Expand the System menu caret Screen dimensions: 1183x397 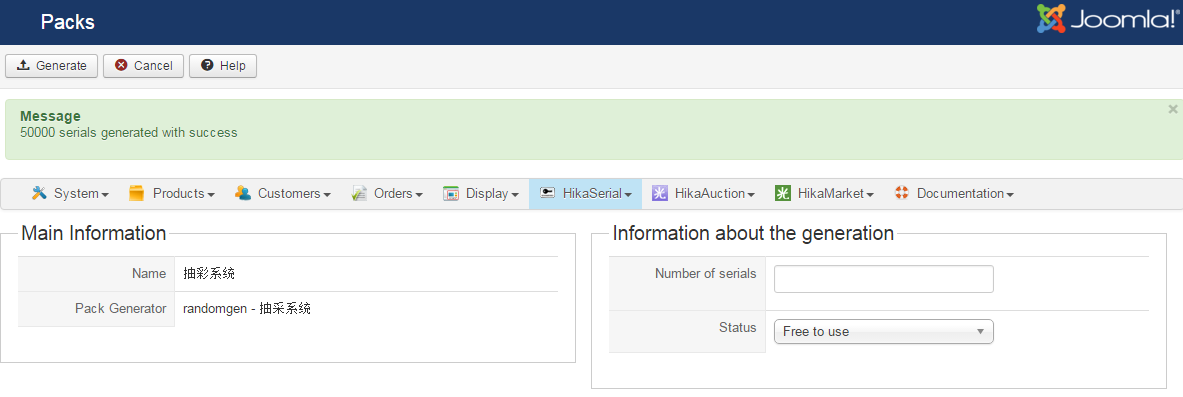105,195
